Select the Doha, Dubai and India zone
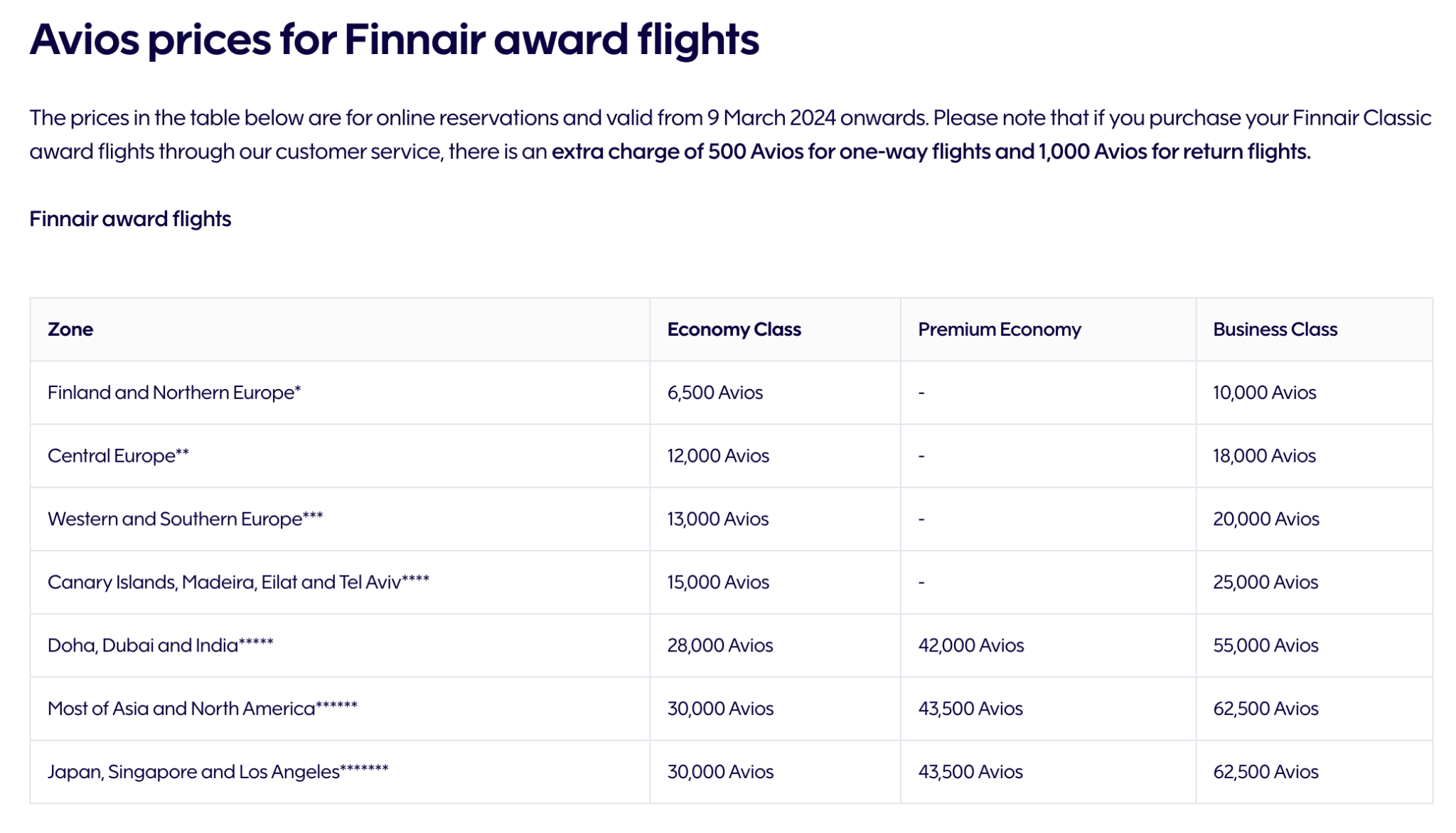This screenshot has height=833, width=1456. (x=160, y=645)
